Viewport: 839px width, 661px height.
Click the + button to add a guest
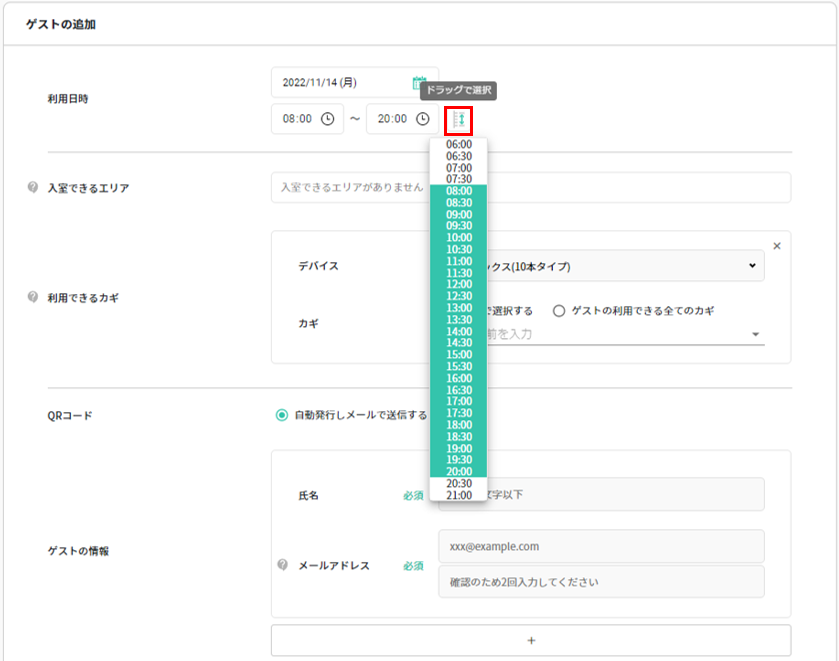[530, 640]
